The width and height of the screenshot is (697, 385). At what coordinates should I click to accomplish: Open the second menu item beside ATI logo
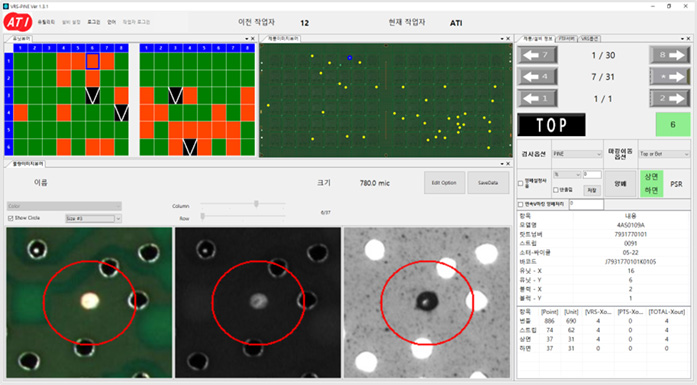point(71,22)
